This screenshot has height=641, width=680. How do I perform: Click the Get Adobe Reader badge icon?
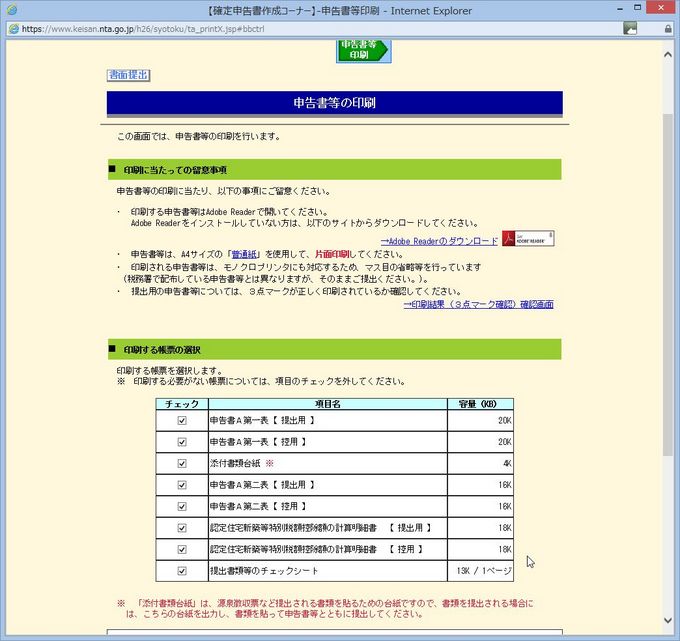(x=527, y=239)
